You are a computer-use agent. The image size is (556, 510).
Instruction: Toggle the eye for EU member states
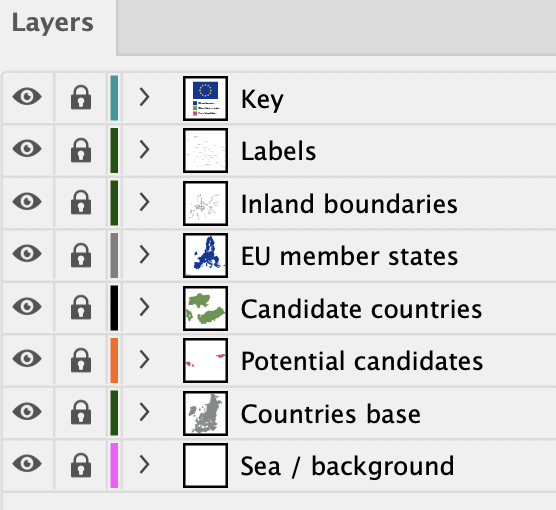[x=27, y=254]
